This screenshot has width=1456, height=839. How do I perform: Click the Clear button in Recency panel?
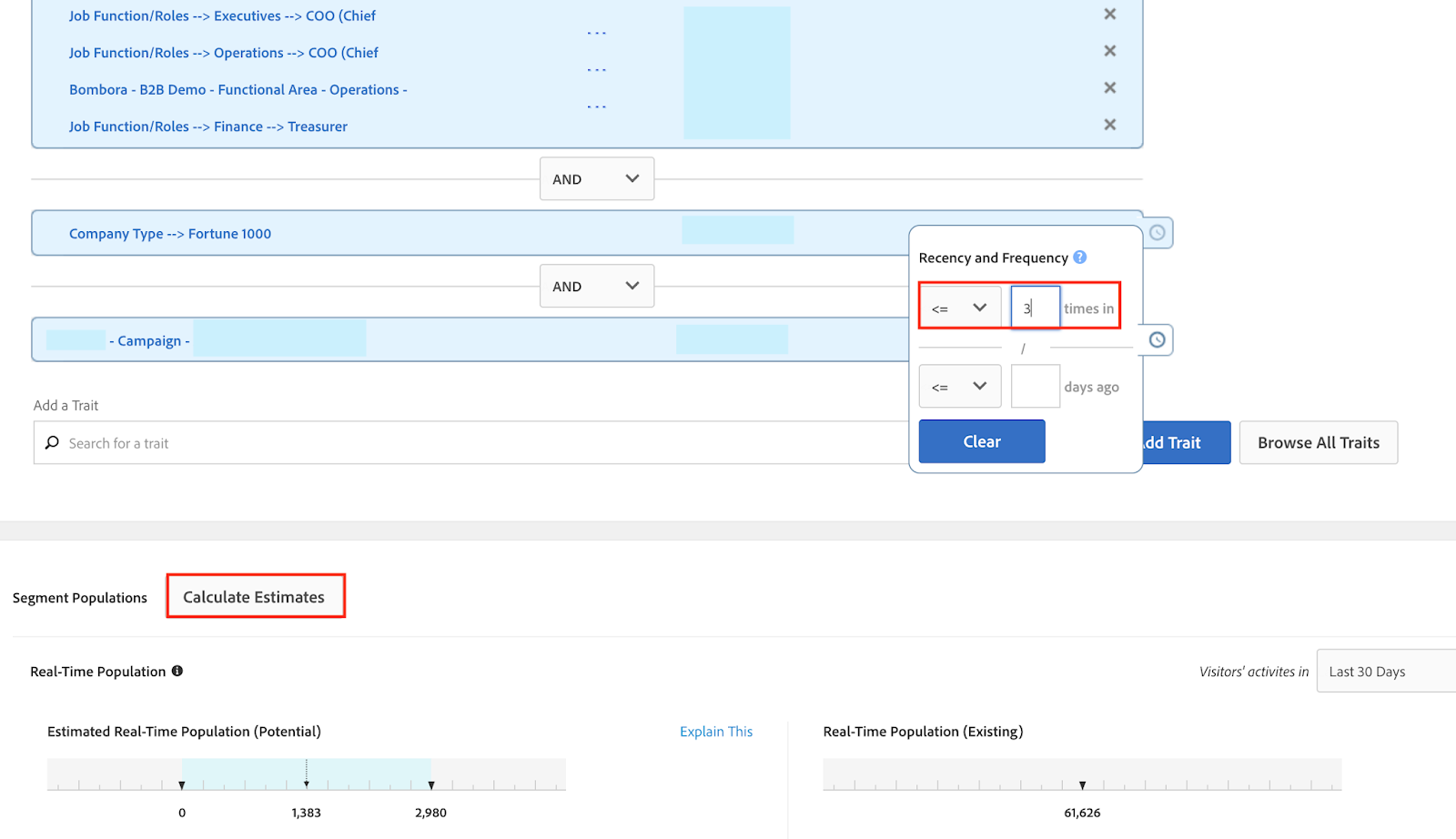coord(982,441)
